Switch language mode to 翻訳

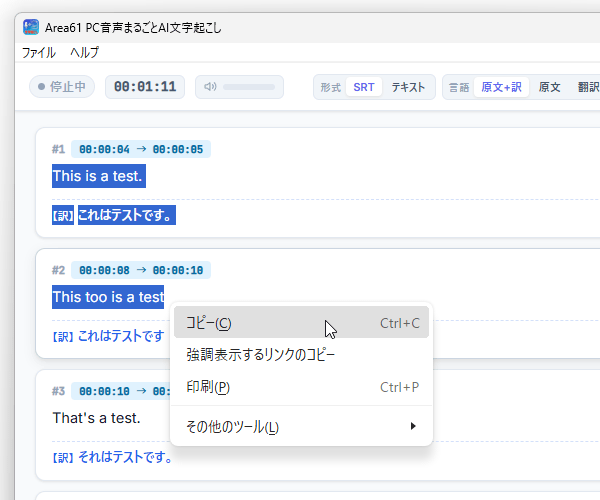click(588, 87)
